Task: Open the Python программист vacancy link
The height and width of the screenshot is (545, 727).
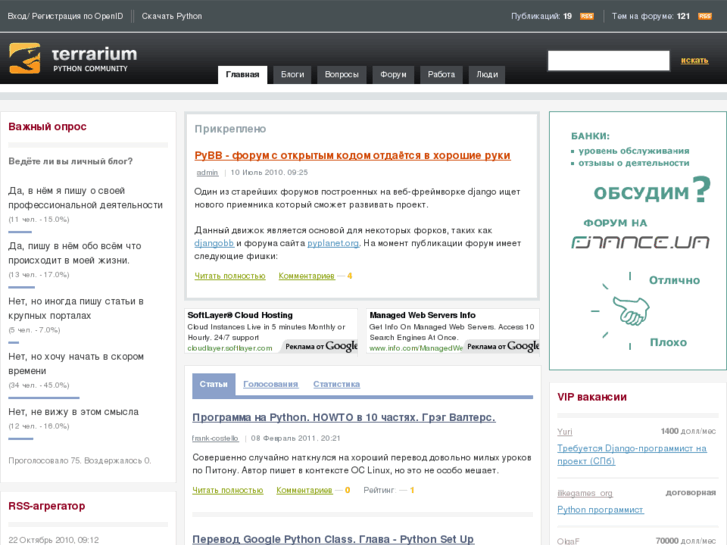Action: (x=600, y=510)
